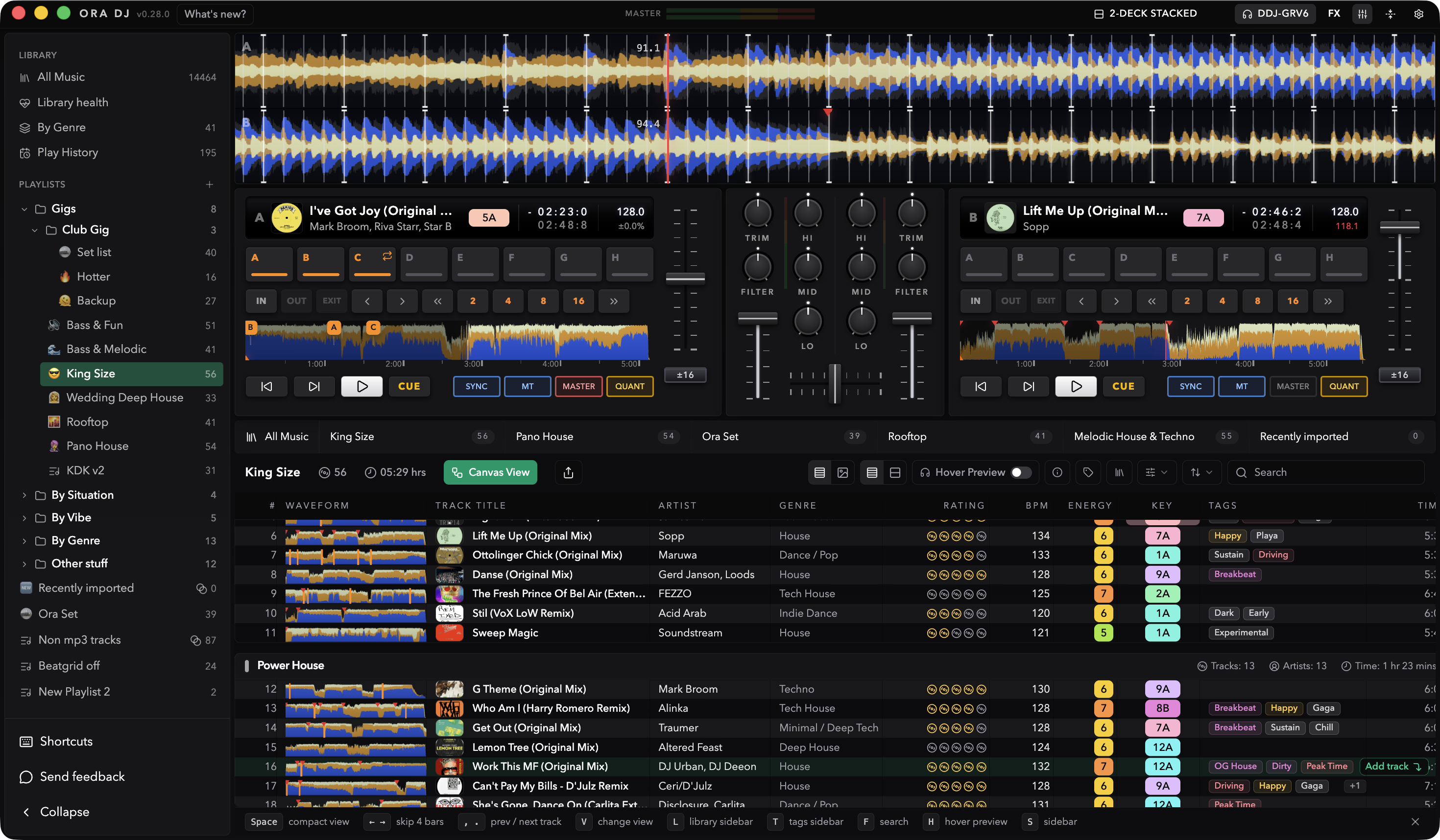This screenshot has width=1440, height=840.
Task: Jump loop backward double arrow on deck A
Action: 437,301
